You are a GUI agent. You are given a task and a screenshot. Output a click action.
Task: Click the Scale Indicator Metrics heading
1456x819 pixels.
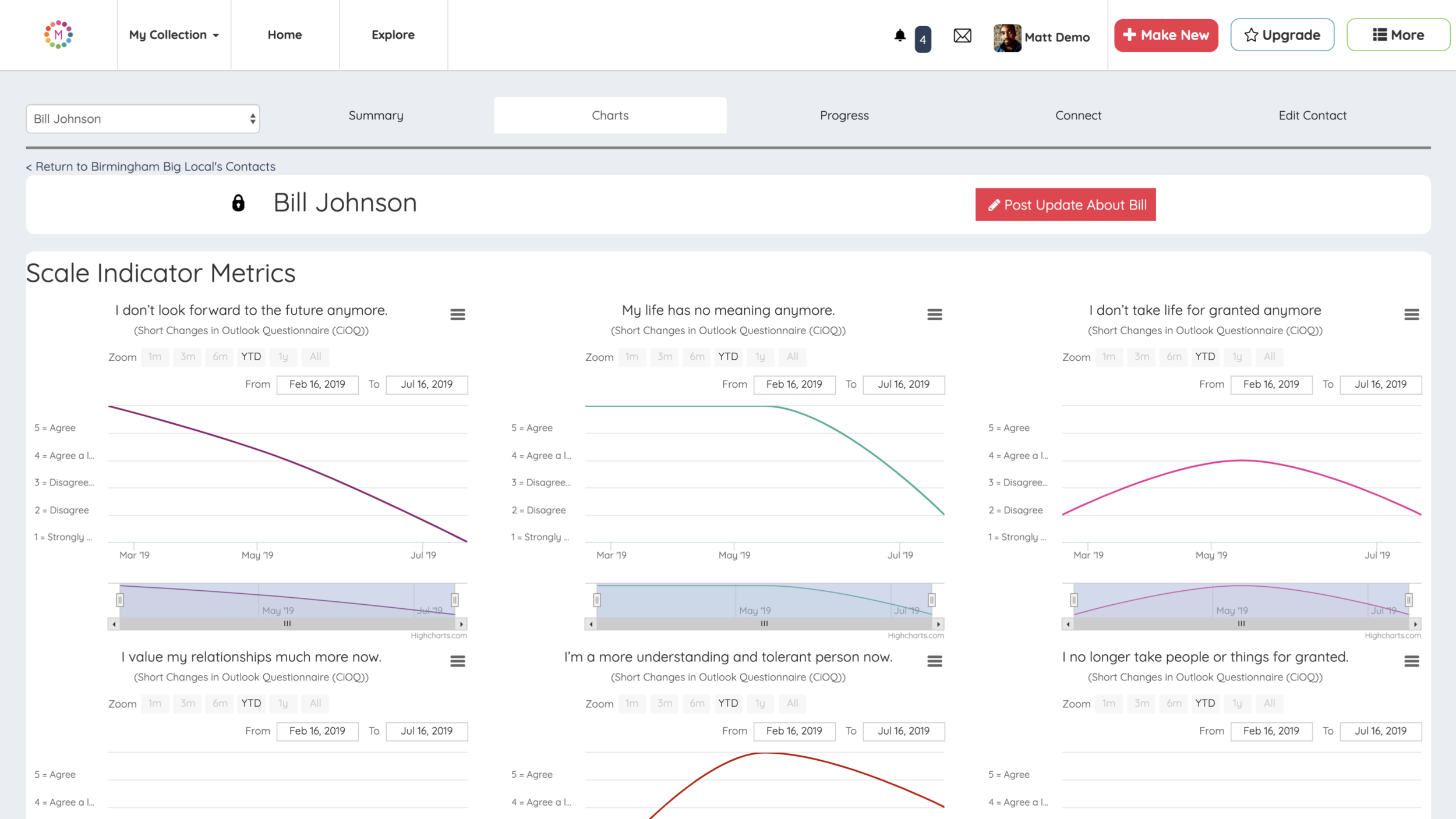pos(161,273)
